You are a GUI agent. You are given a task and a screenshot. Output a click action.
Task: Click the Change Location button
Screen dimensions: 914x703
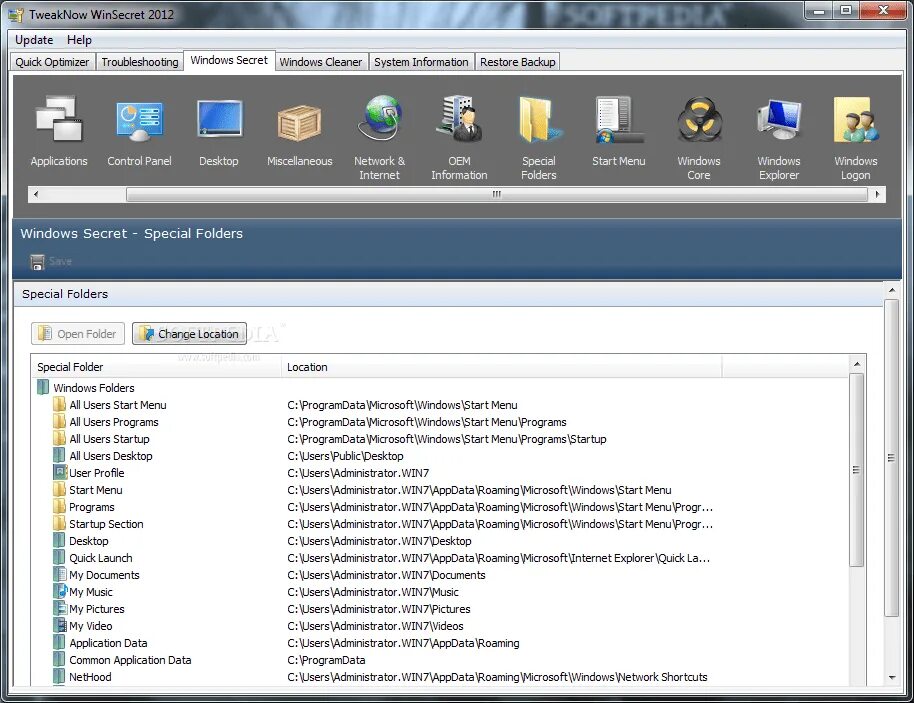pyautogui.click(x=189, y=333)
